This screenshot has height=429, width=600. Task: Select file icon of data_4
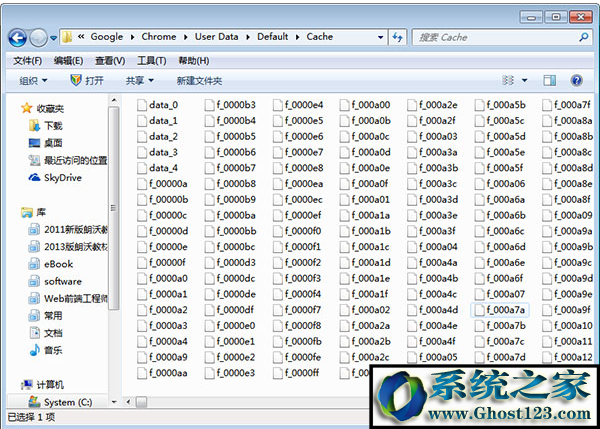click(x=142, y=168)
